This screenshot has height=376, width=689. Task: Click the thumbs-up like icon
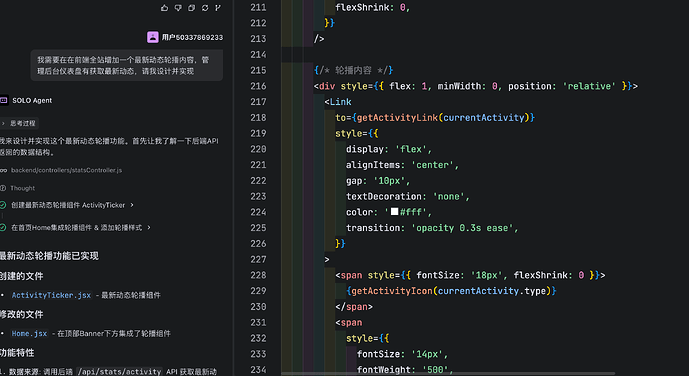click(164, 7)
